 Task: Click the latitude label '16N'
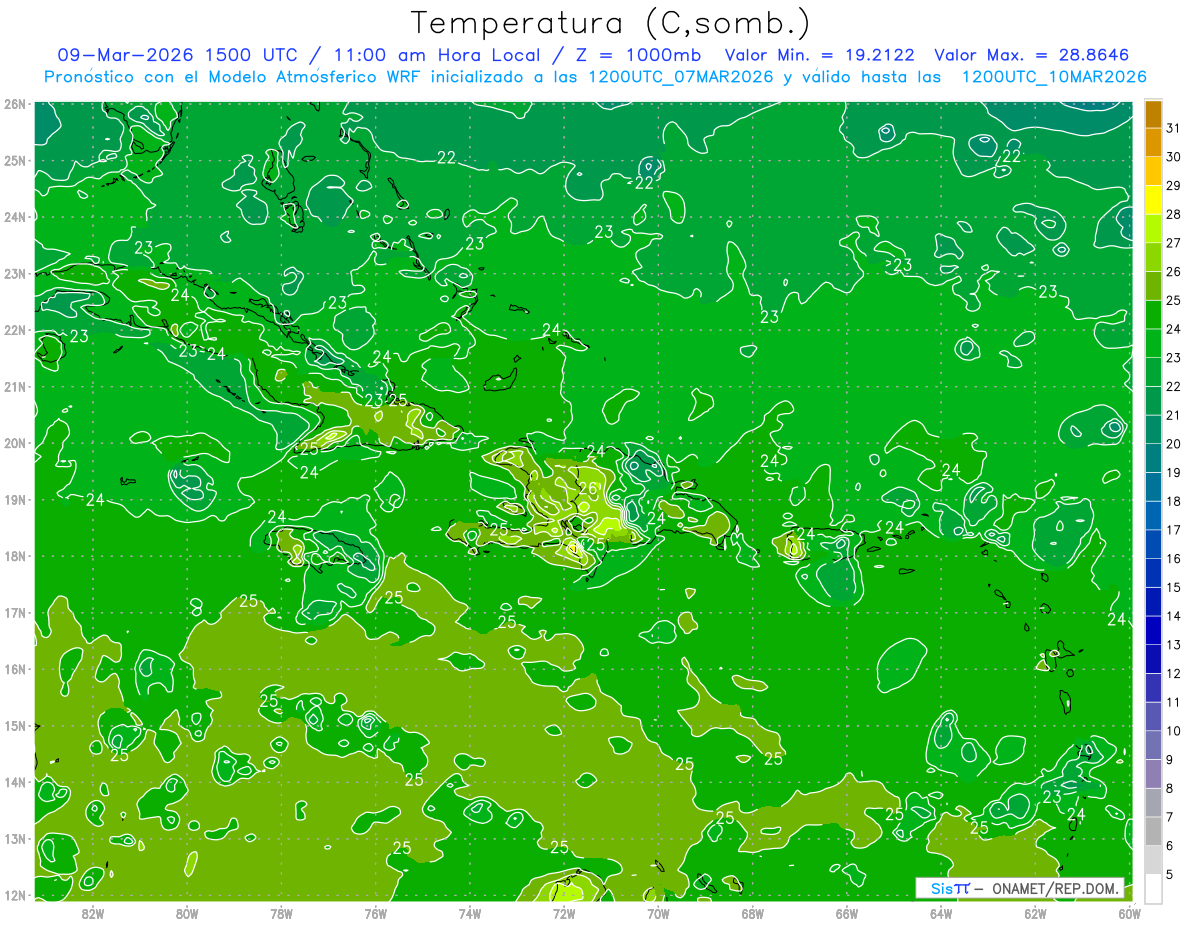[x=15, y=669]
